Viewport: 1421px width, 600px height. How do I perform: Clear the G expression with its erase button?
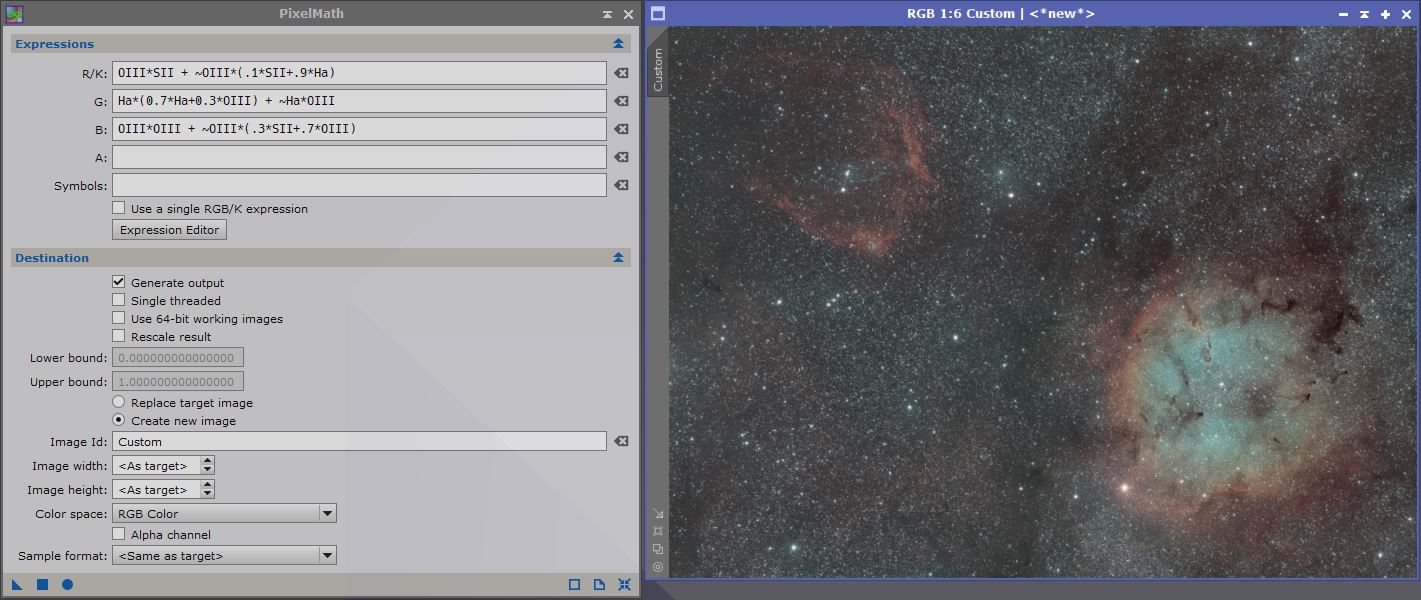(x=620, y=100)
